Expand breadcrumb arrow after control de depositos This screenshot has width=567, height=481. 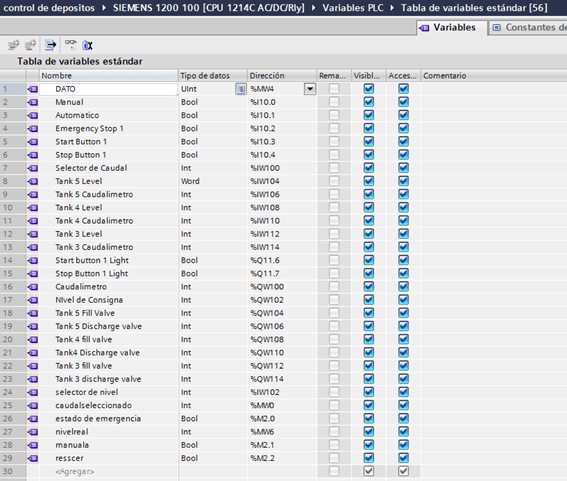(104, 8)
